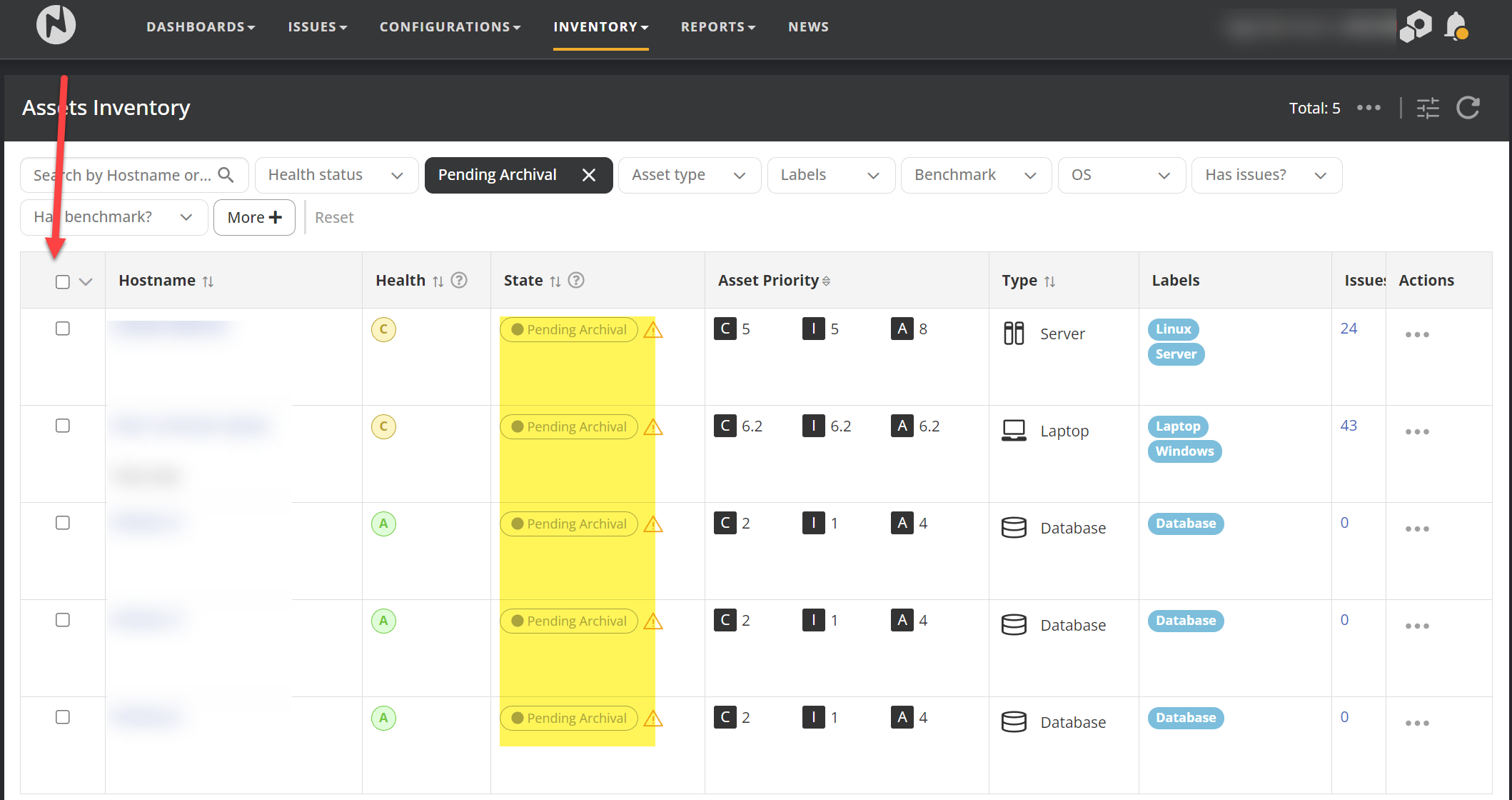Image resolution: width=1512 pixels, height=800 pixels.
Task: Check the checkbox for the Server asset row
Action: pyautogui.click(x=63, y=329)
